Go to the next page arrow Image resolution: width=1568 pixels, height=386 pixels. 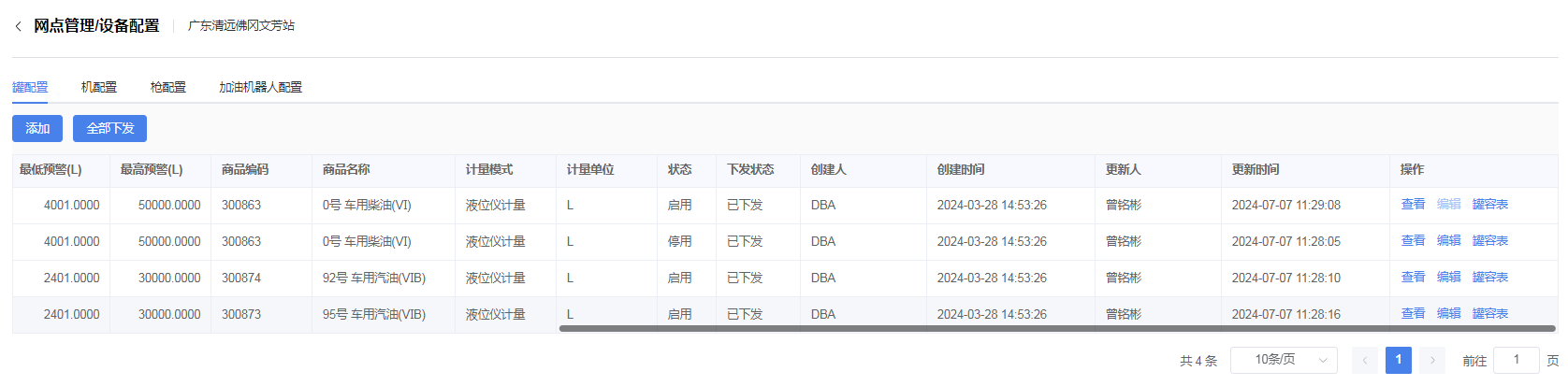(x=1431, y=361)
